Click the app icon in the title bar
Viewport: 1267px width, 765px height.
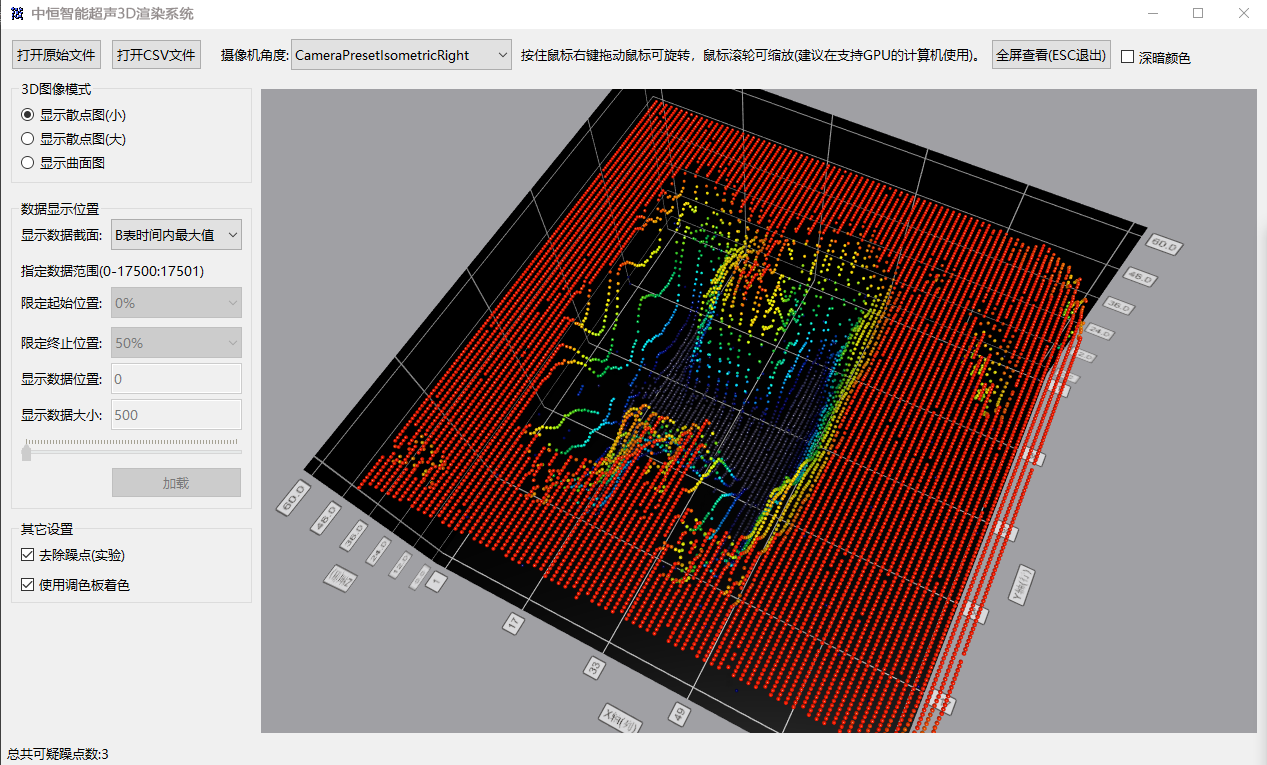16,14
